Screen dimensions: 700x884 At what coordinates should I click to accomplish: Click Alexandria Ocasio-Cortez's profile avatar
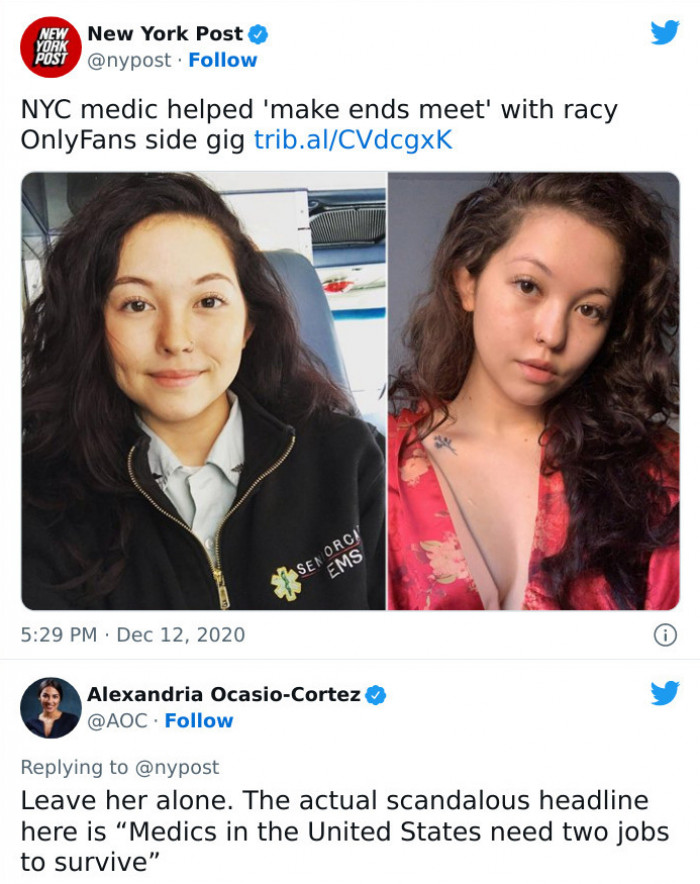pyautogui.click(x=51, y=707)
